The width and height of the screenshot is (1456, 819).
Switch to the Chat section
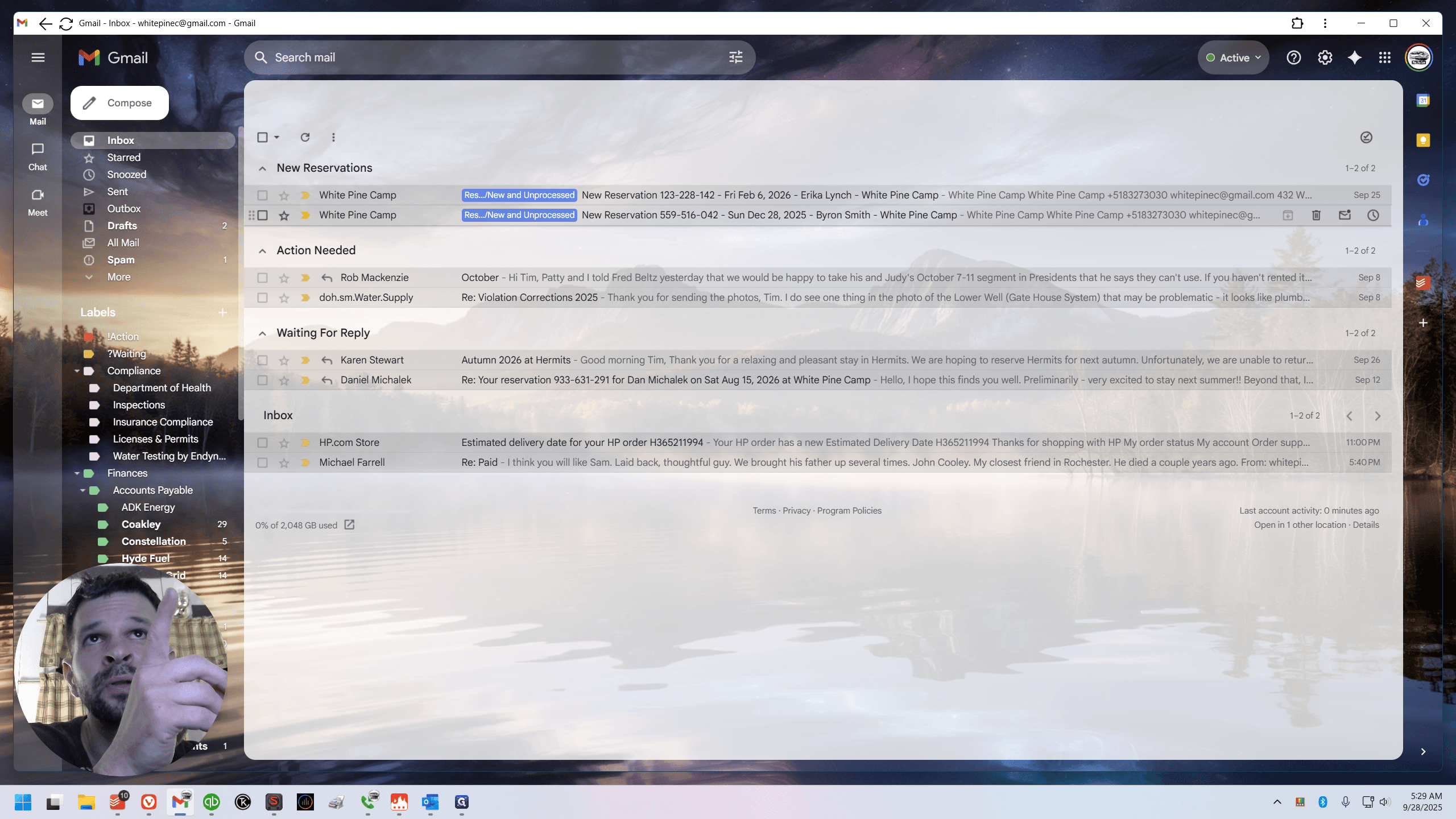point(38,156)
